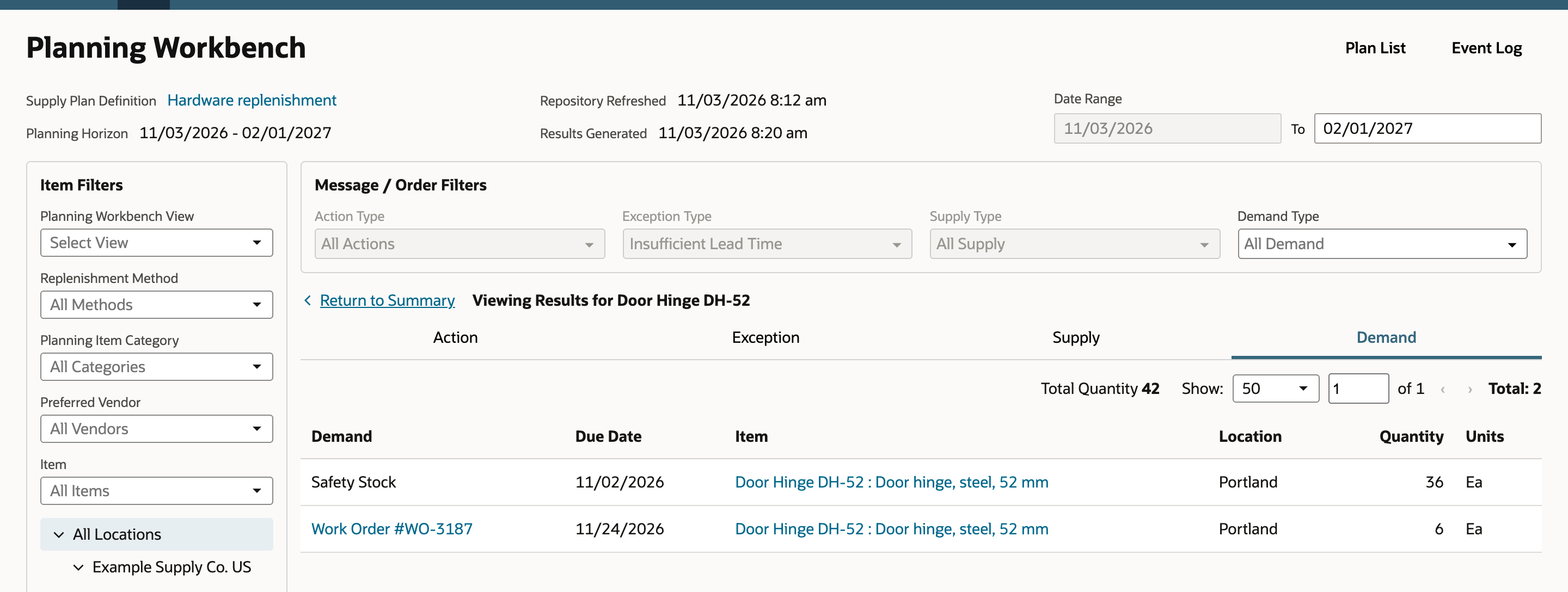
Task: Open Door Hinge item link in Safety Stock row
Action: (x=891, y=483)
